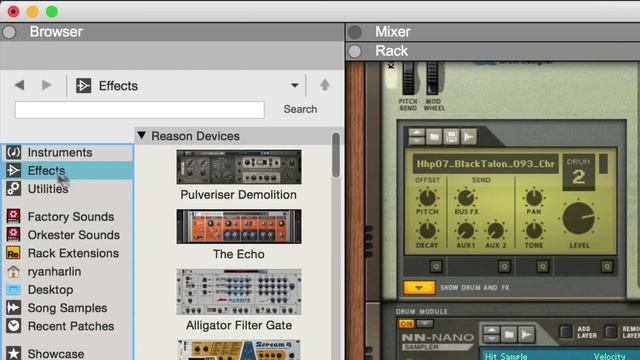
Task: Click the Pan knob
Action: 533,198
